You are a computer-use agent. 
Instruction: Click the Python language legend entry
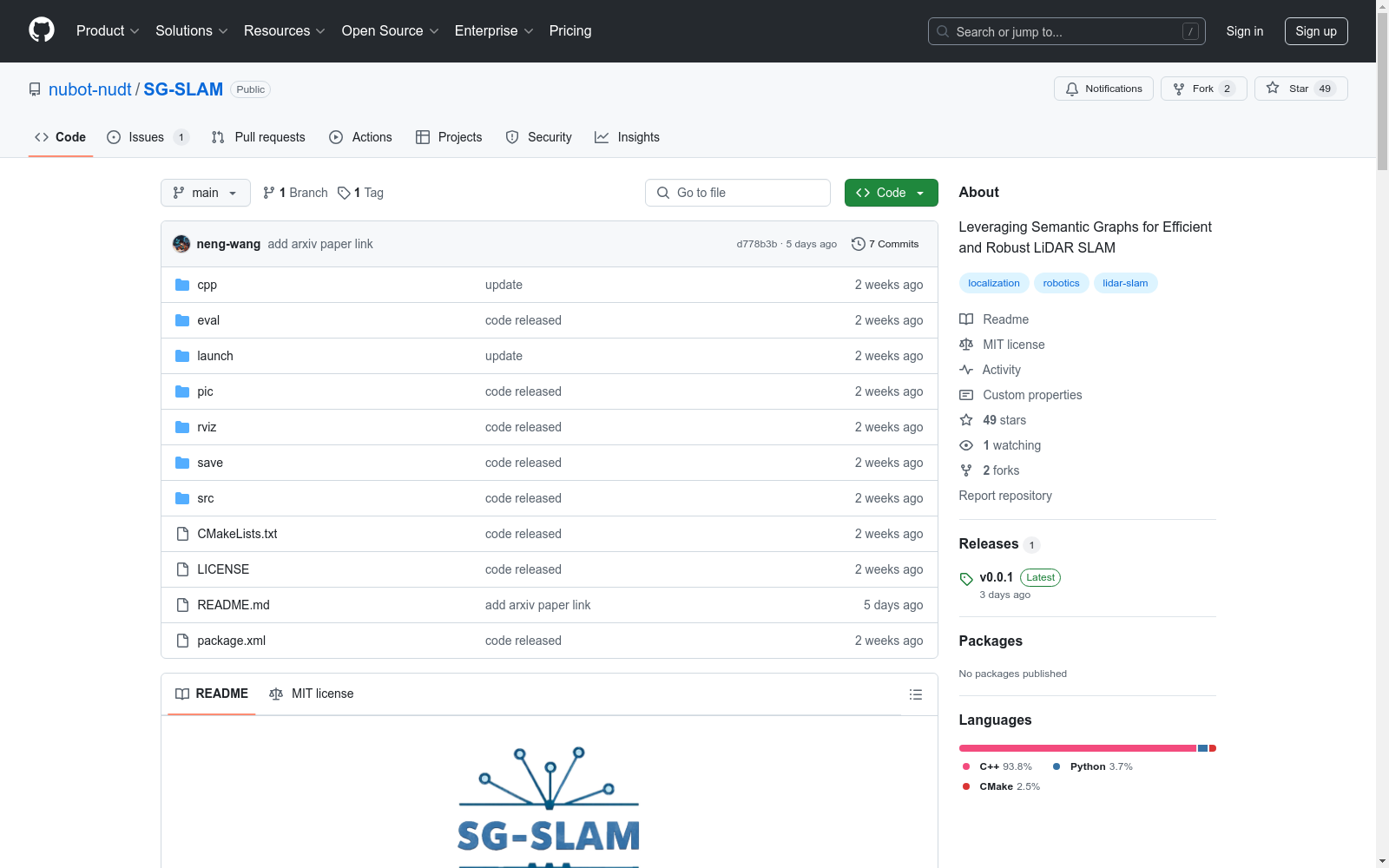(1092, 766)
